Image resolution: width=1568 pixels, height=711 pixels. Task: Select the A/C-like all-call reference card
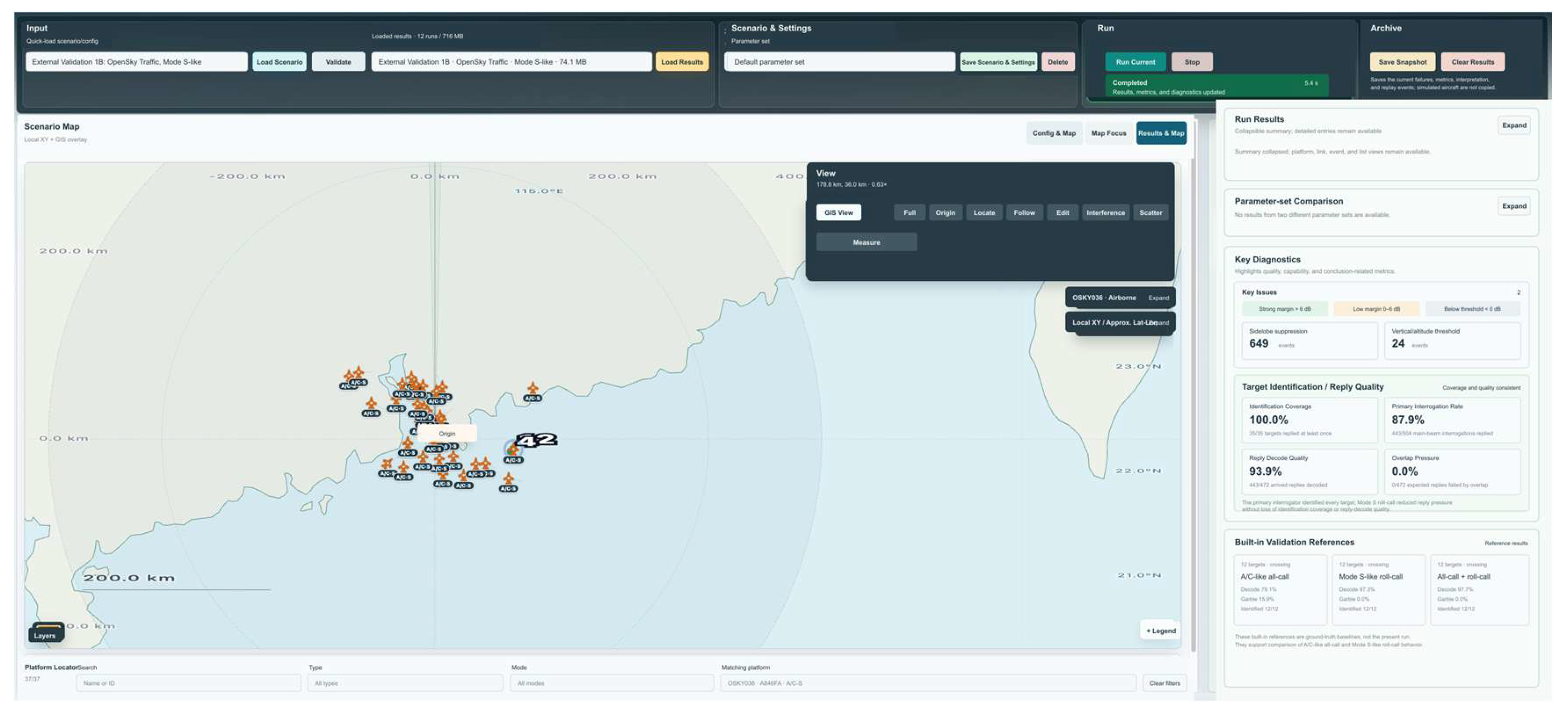(x=1280, y=590)
